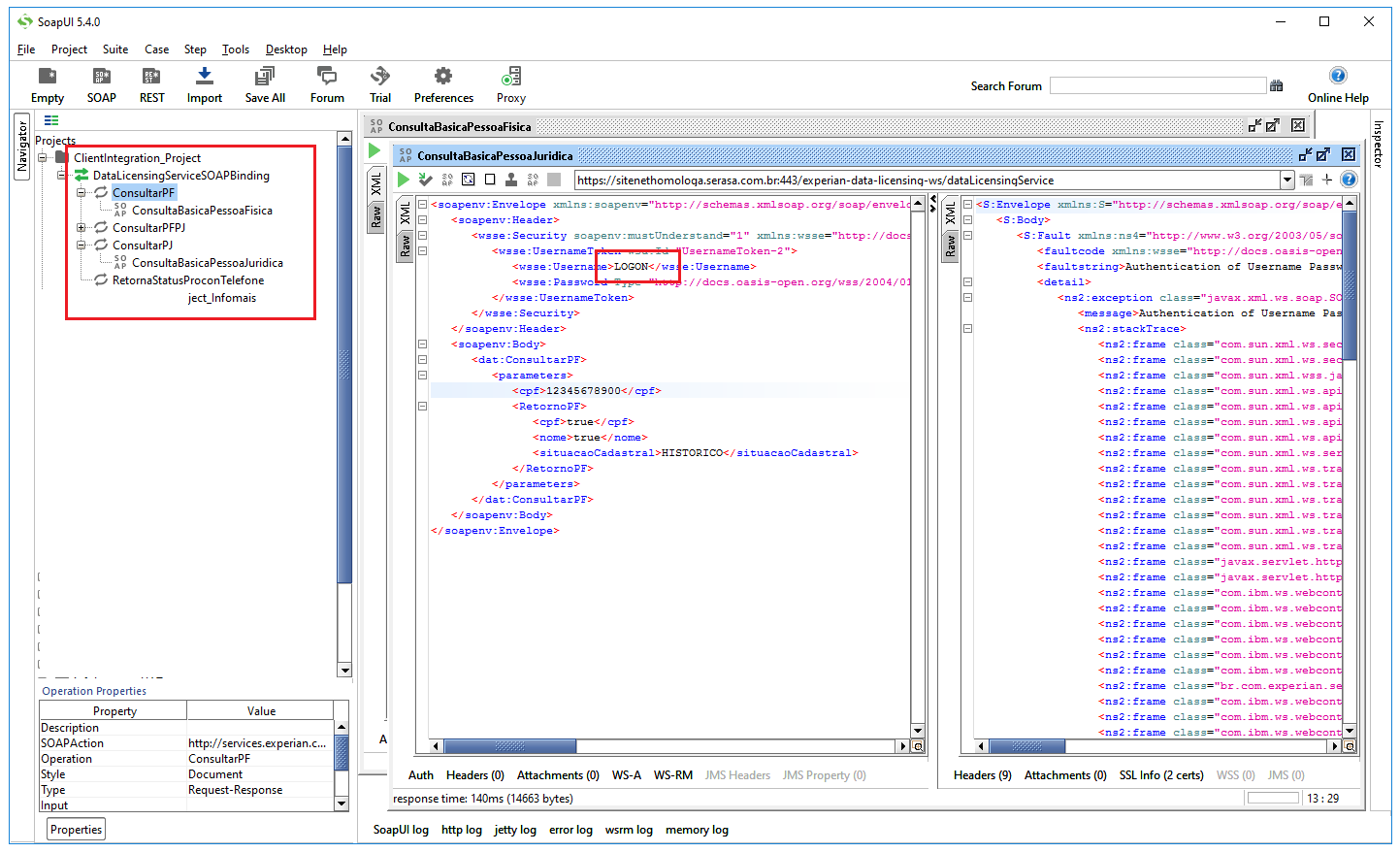Click add to TestCase checkmark icon

425,180
